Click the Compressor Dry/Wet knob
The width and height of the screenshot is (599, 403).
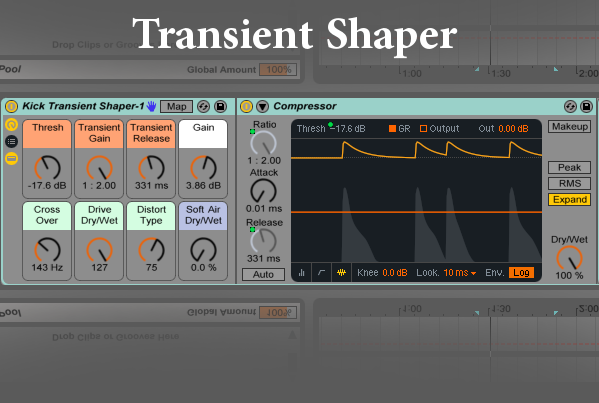pos(569,258)
